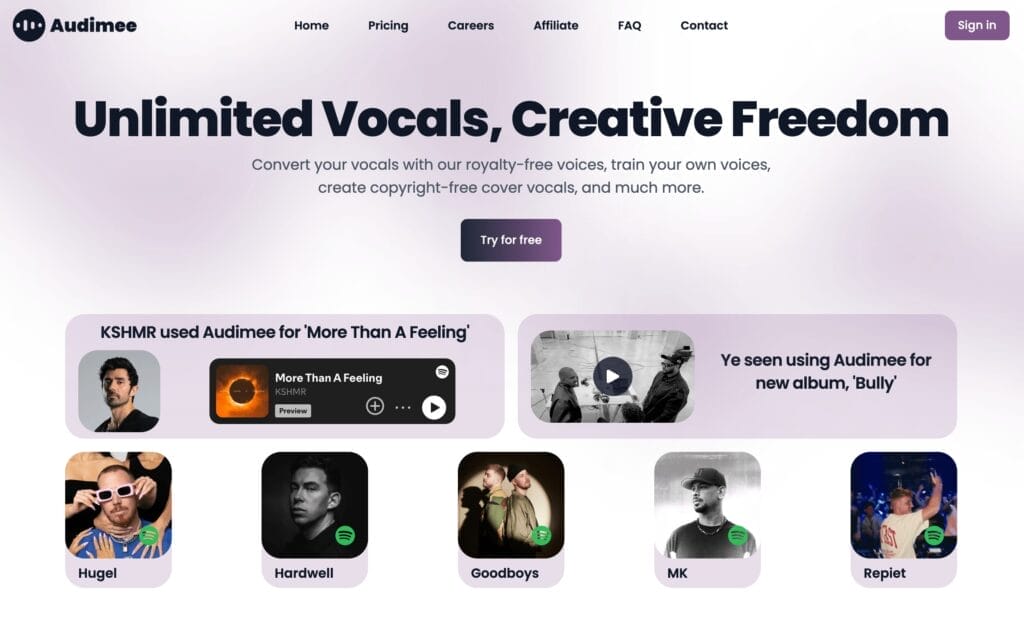Open Hardwell's Spotify badge icon
Viewport: 1024px width, 620px height.
[345, 536]
